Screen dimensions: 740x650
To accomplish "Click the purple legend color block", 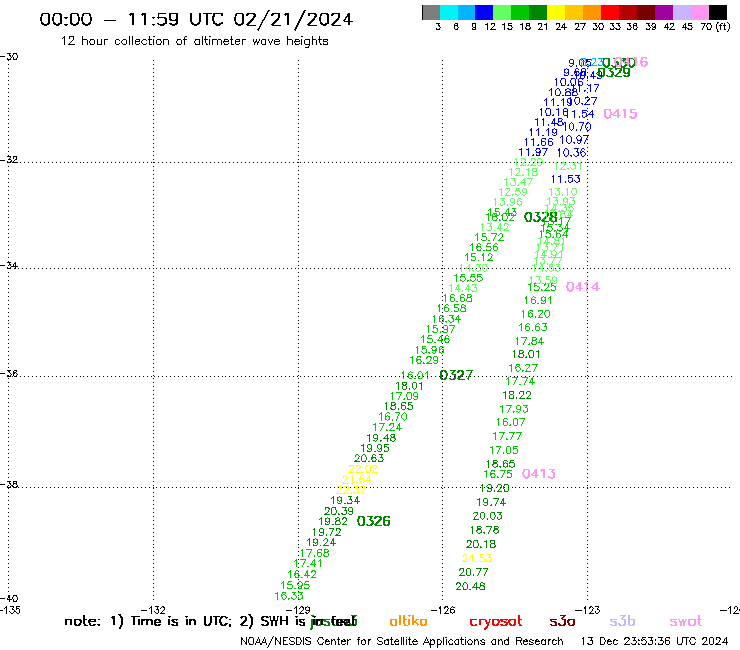I will [664, 12].
